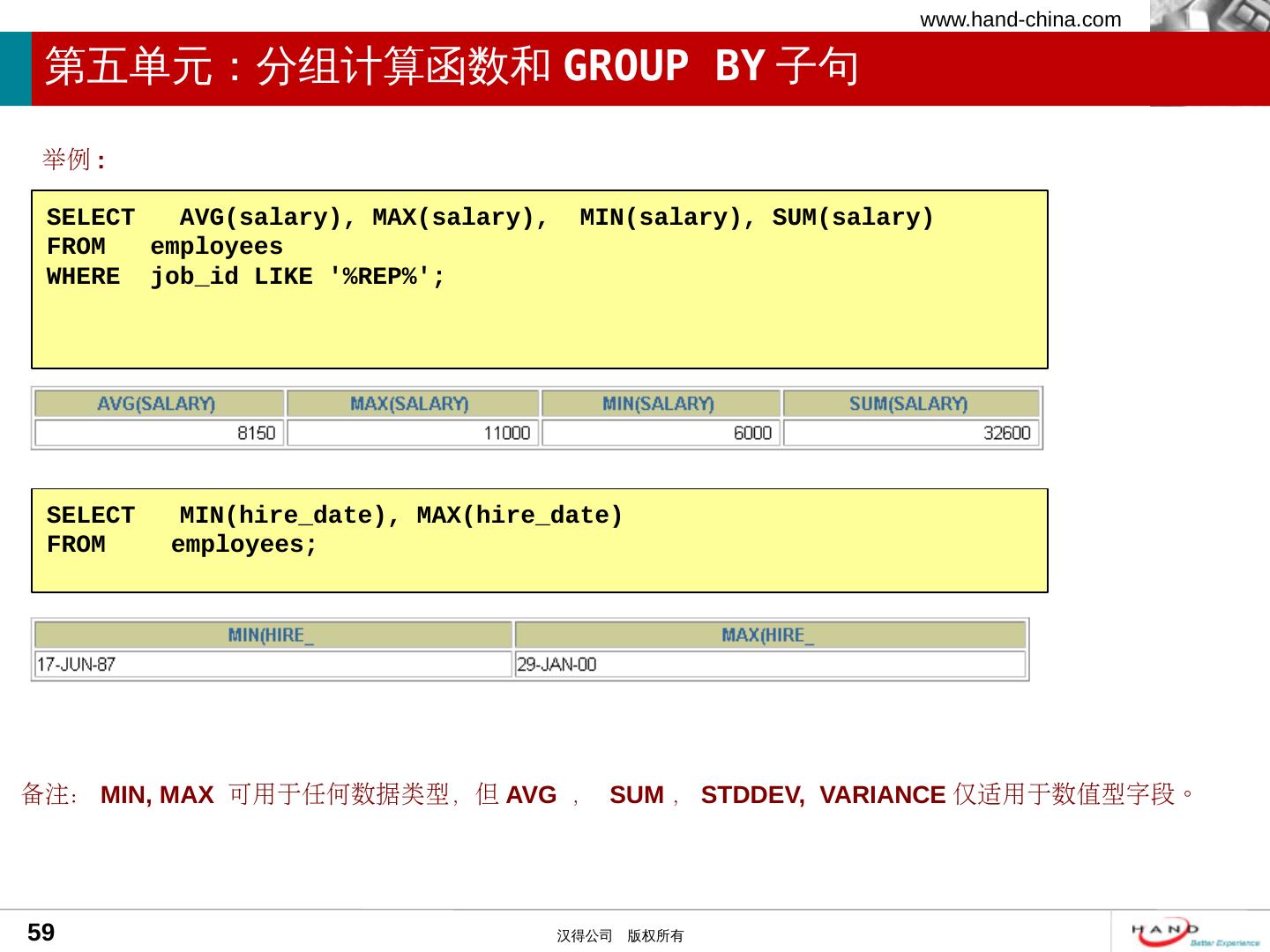Click the cell with value 8150
This screenshot has width=1270, height=952.
(157, 433)
